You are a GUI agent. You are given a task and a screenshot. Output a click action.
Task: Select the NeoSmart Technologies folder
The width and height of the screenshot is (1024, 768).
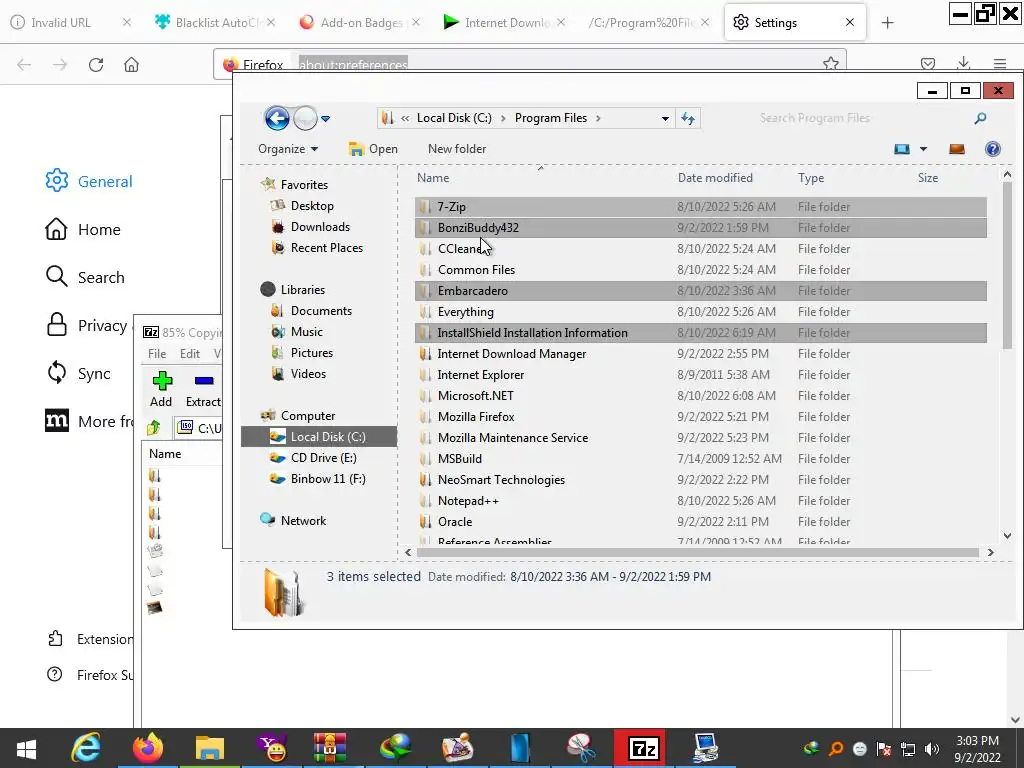700,480
